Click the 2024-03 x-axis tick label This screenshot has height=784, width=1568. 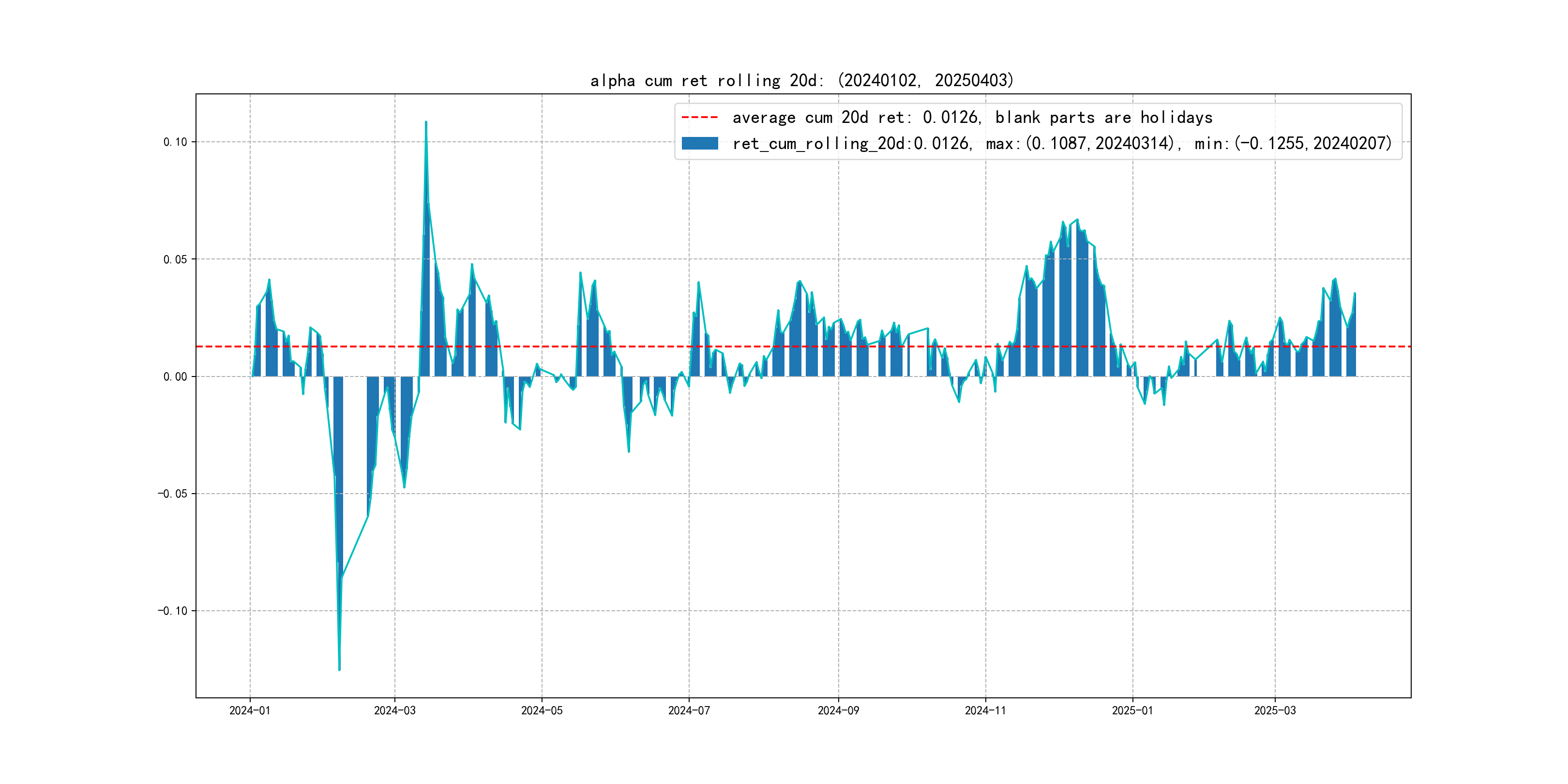point(394,710)
